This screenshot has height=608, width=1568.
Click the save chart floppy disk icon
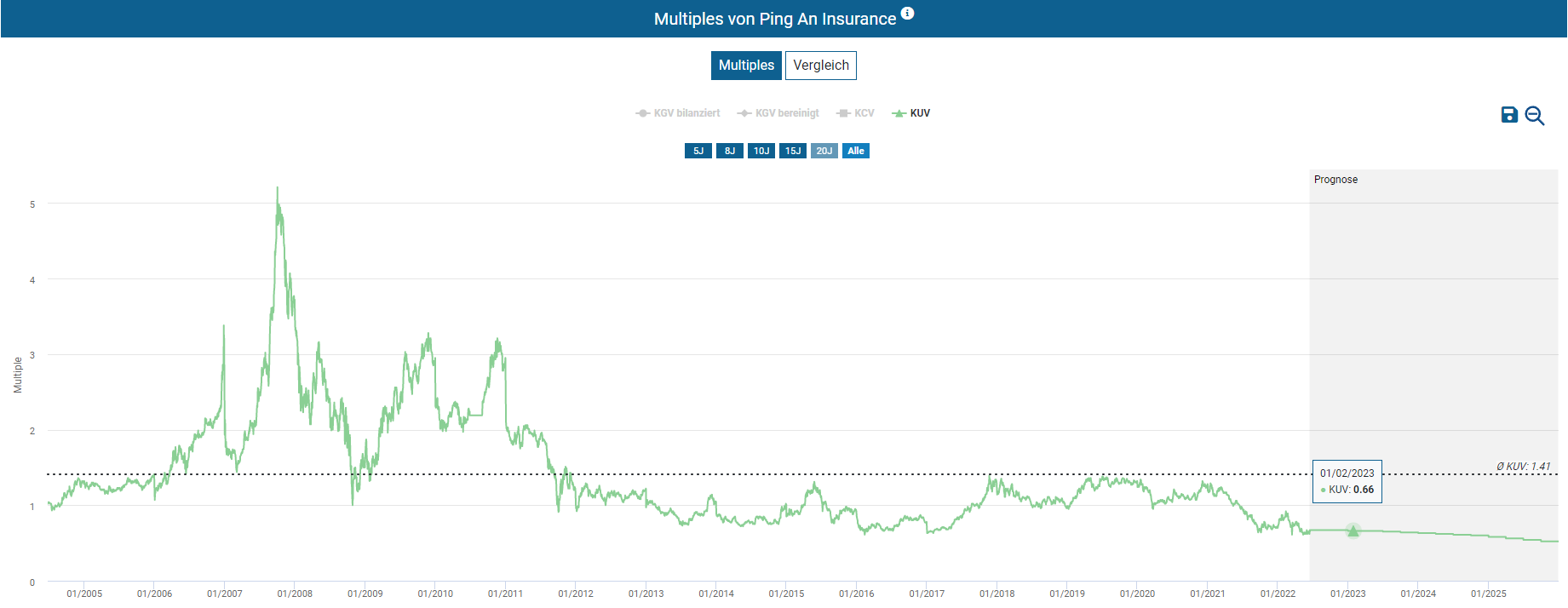point(1508,115)
